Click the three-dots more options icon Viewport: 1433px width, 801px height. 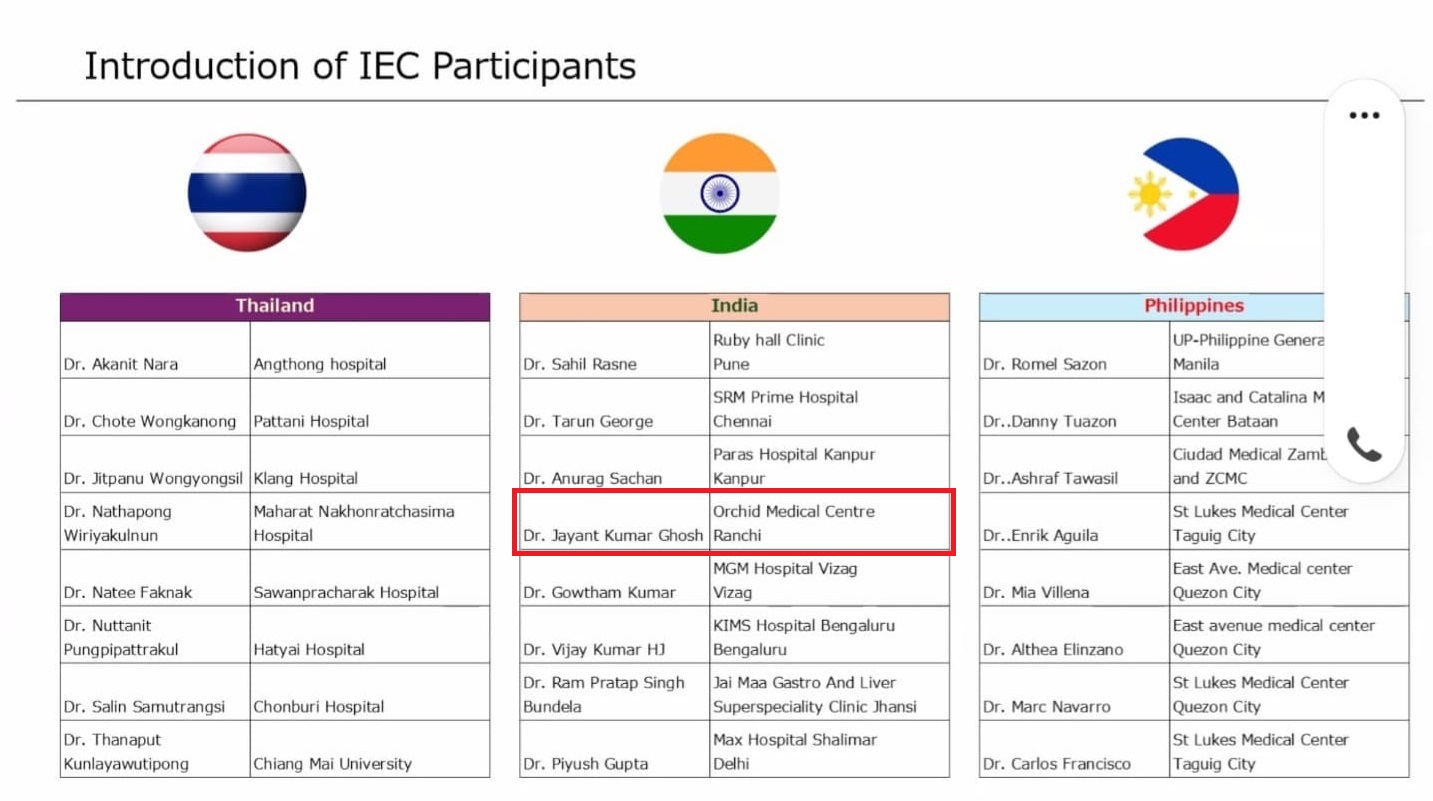[x=1363, y=115]
